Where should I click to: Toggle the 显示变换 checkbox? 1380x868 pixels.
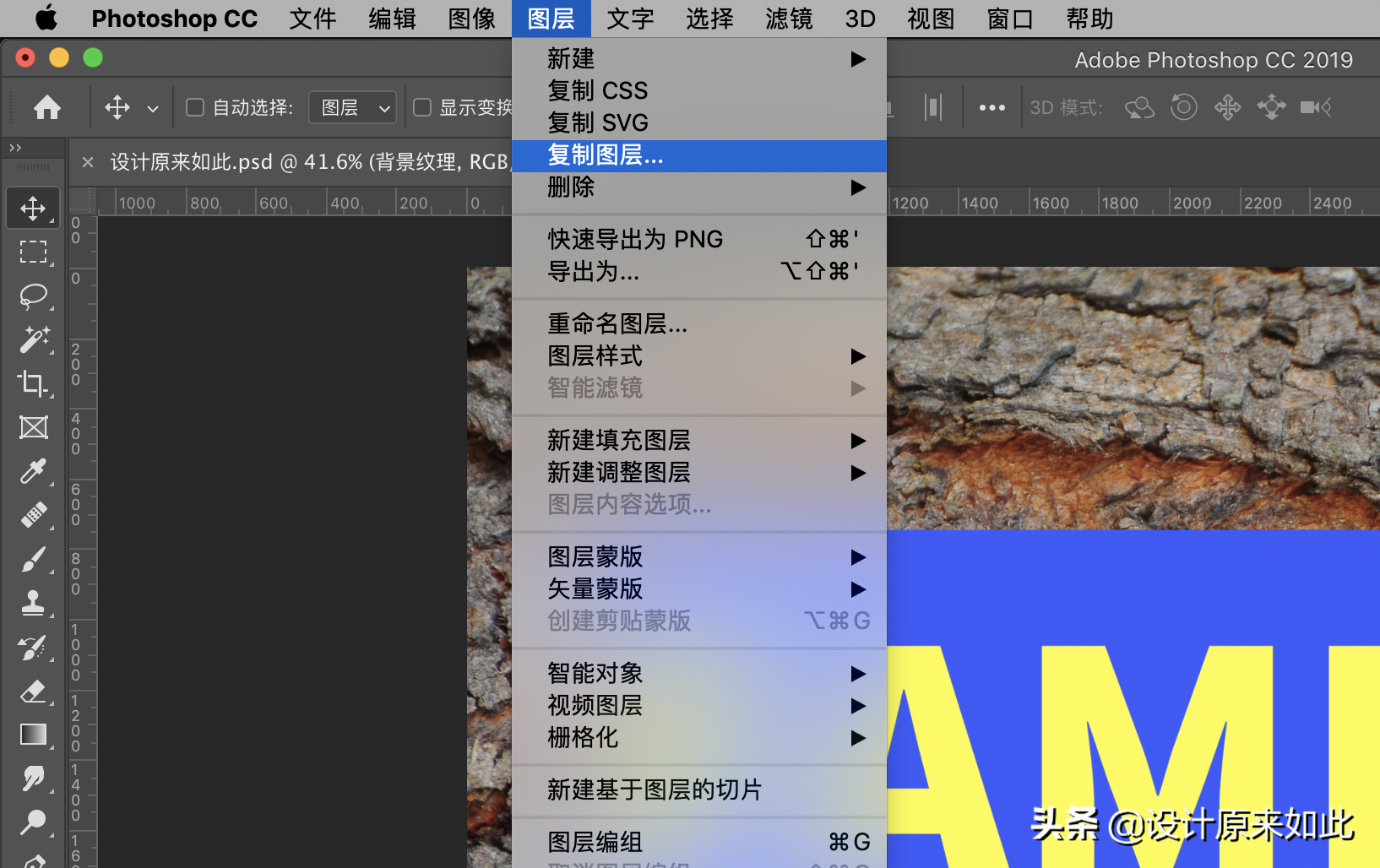422,107
